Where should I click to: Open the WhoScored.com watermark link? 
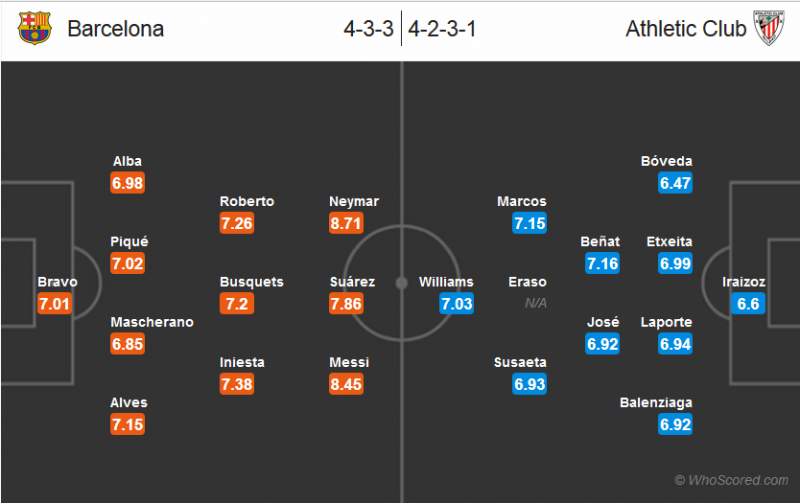pos(731,481)
